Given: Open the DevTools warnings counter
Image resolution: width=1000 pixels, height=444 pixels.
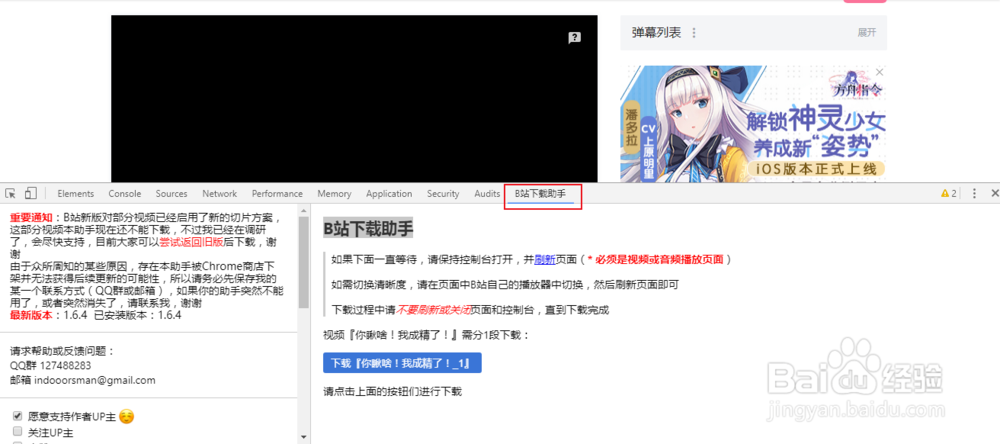Looking at the screenshot, I should (x=949, y=193).
